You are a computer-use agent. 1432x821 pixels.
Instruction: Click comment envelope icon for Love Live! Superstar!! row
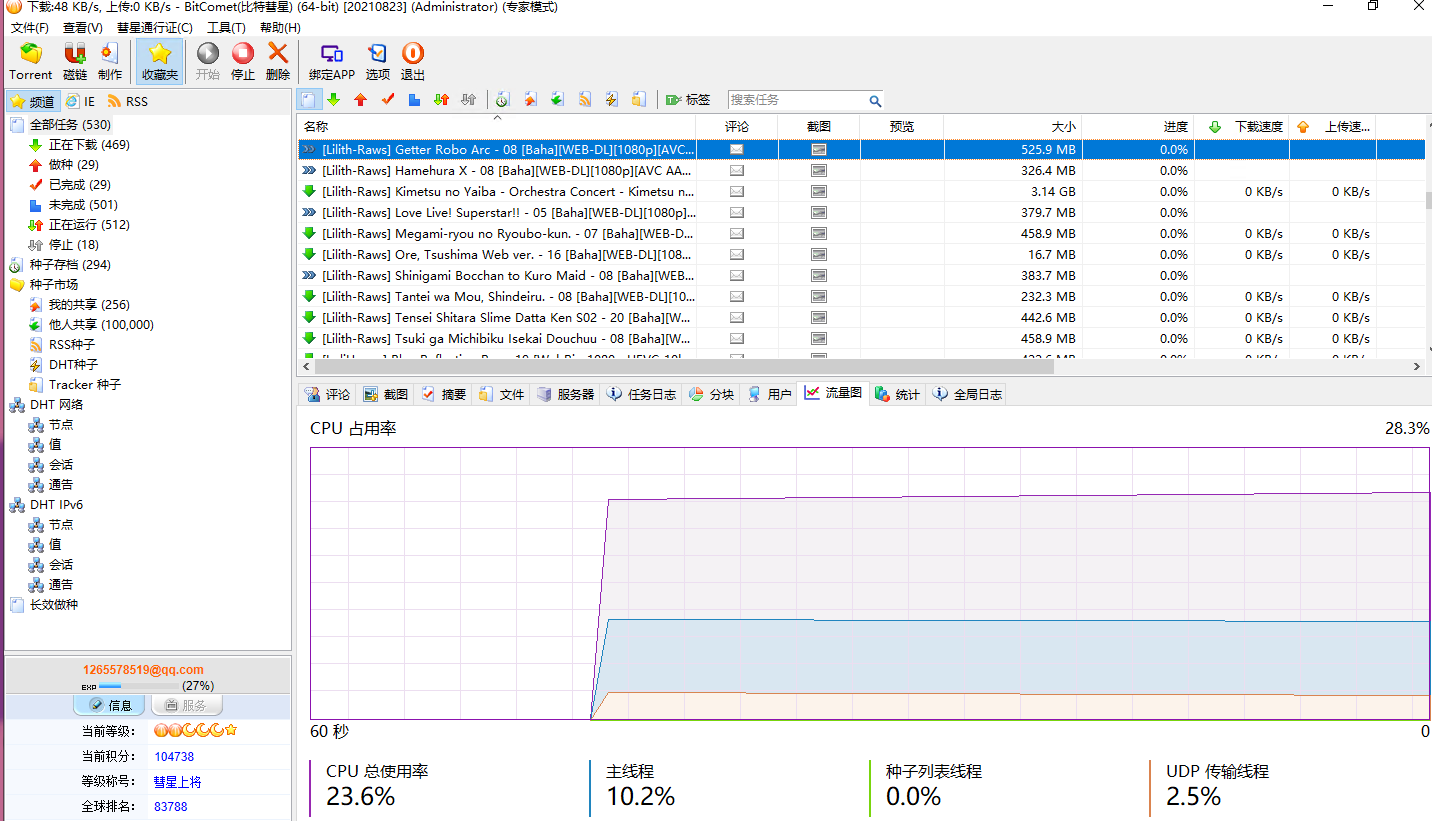737,213
